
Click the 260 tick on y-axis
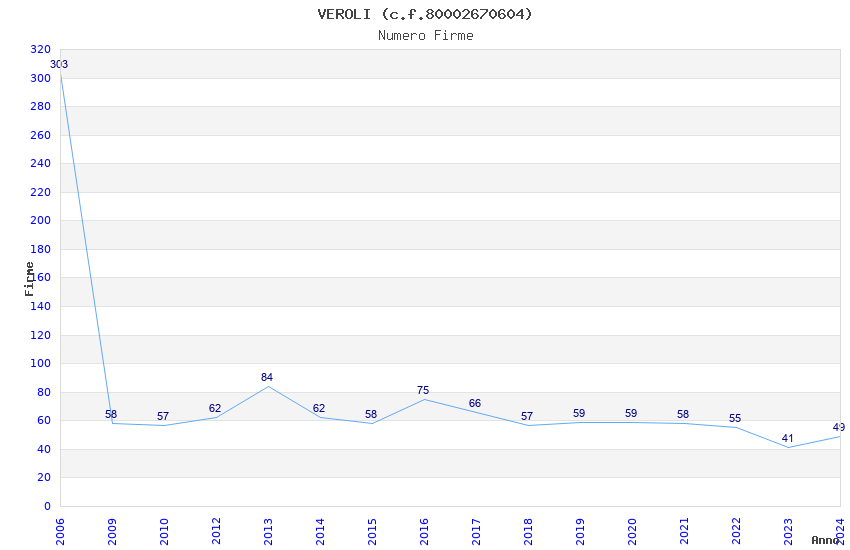[x=40, y=135]
